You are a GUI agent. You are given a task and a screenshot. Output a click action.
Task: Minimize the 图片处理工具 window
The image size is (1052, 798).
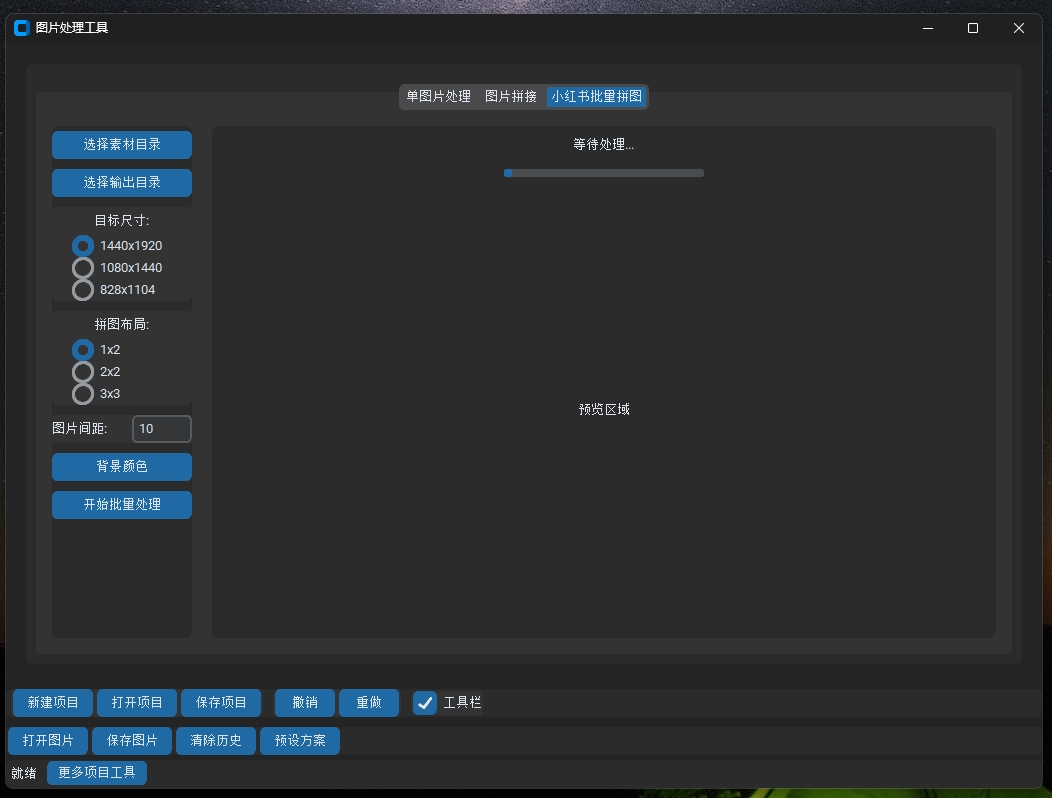928,28
